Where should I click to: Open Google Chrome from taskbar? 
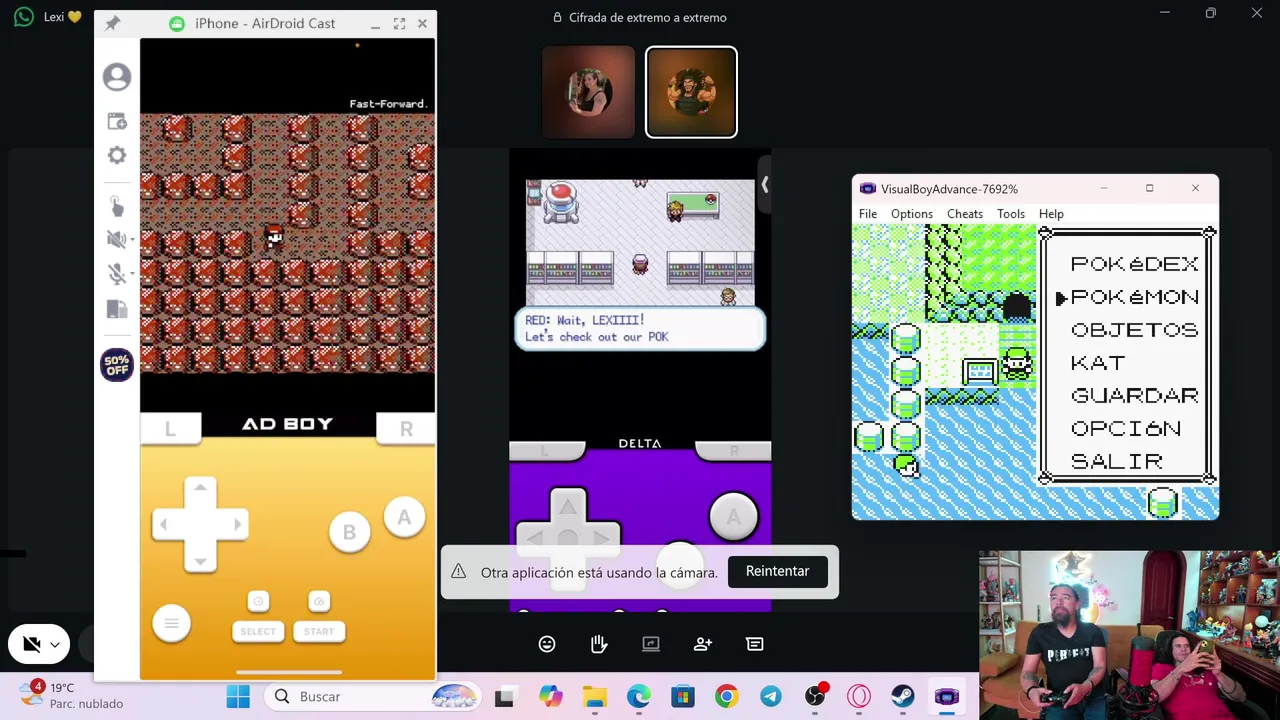click(x=727, y=697)
